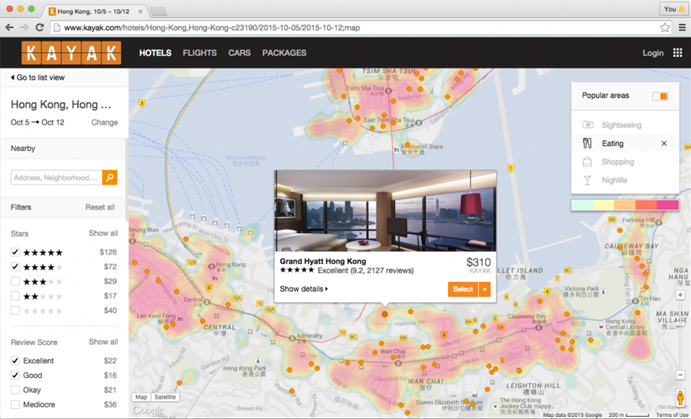Open the Chrome hamburger menu

click(x=682, y=27)
